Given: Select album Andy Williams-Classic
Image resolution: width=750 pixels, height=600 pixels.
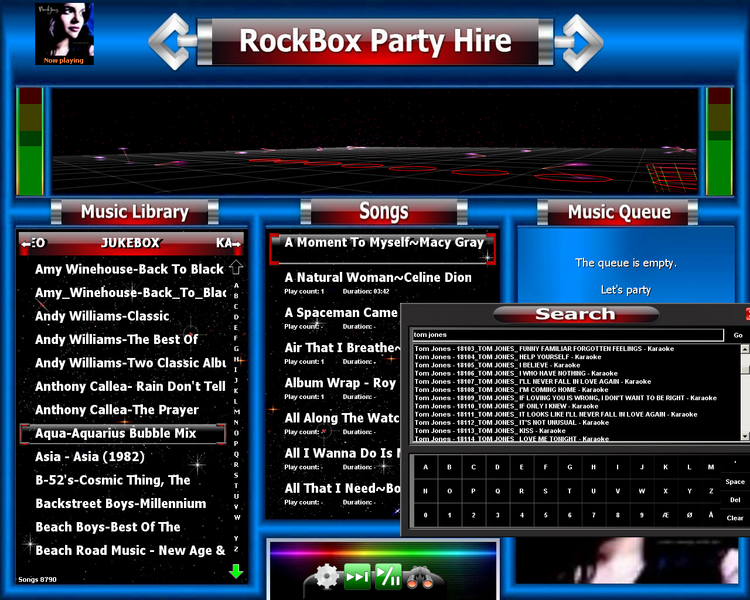Looking at the screenshot, I should coord(102,316).
